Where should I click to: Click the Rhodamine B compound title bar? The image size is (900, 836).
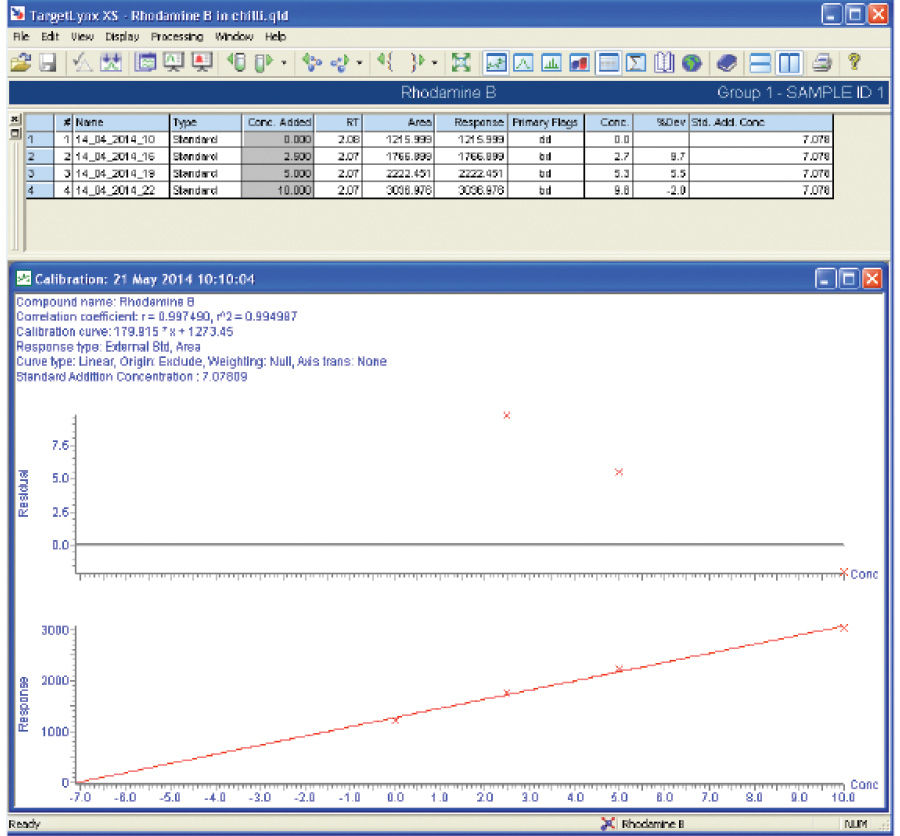coord(448,92)
